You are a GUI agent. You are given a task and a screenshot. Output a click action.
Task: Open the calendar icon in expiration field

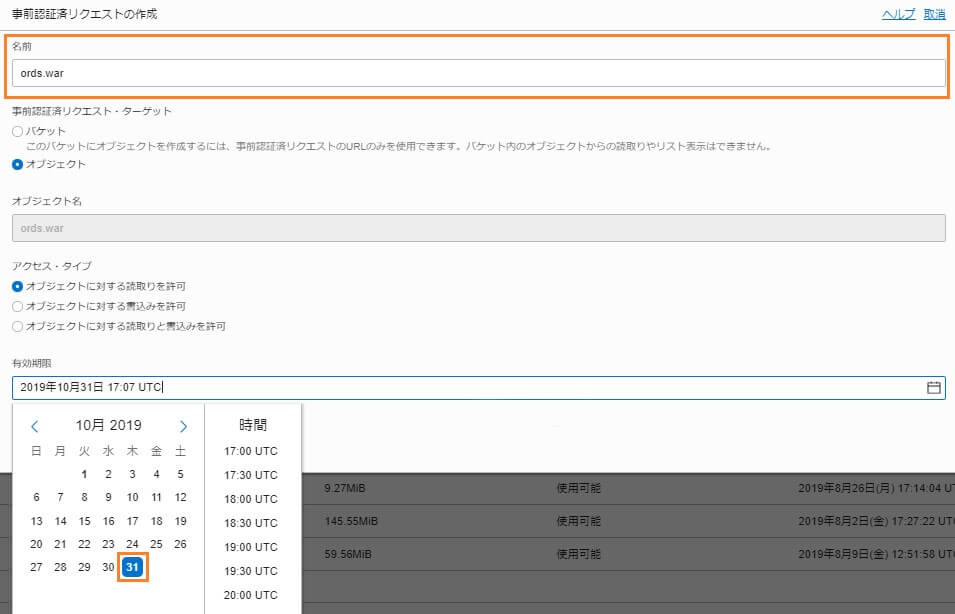tap(933, 387)
